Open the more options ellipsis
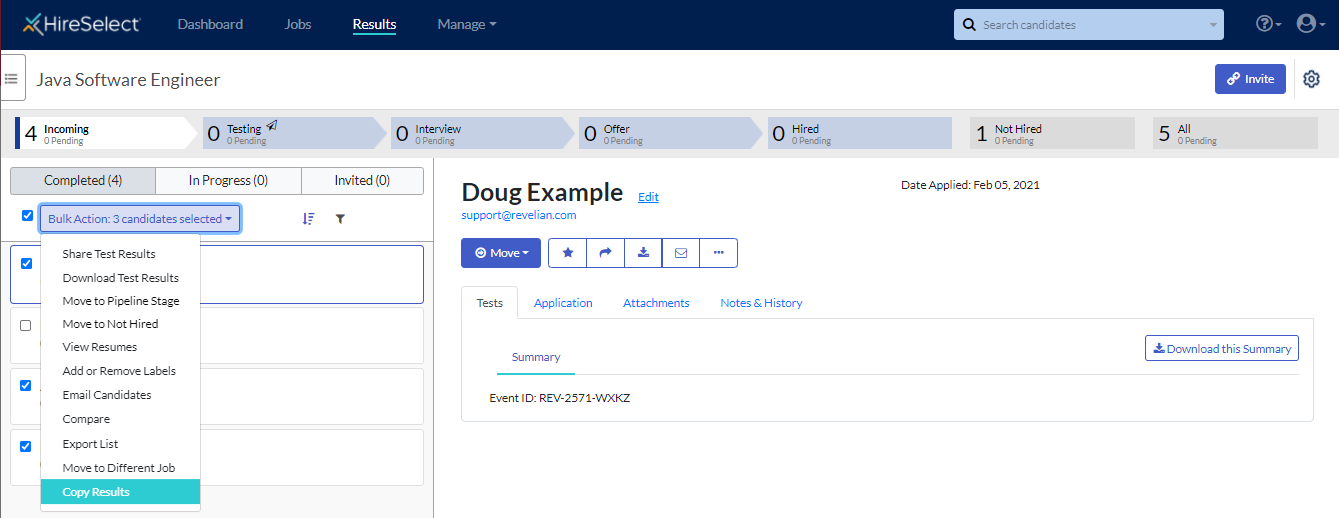The image size is (1339, 518). click(x=718, y=253)
